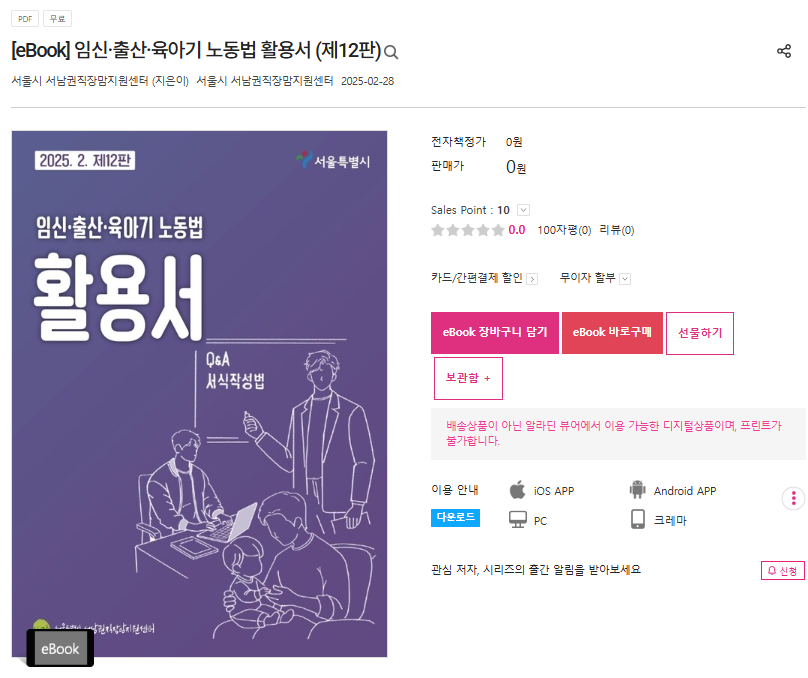Viewport: 808px width, 678px height.
Task: Click the eBook 장바구니 담기 button
Action: [495, 333]
